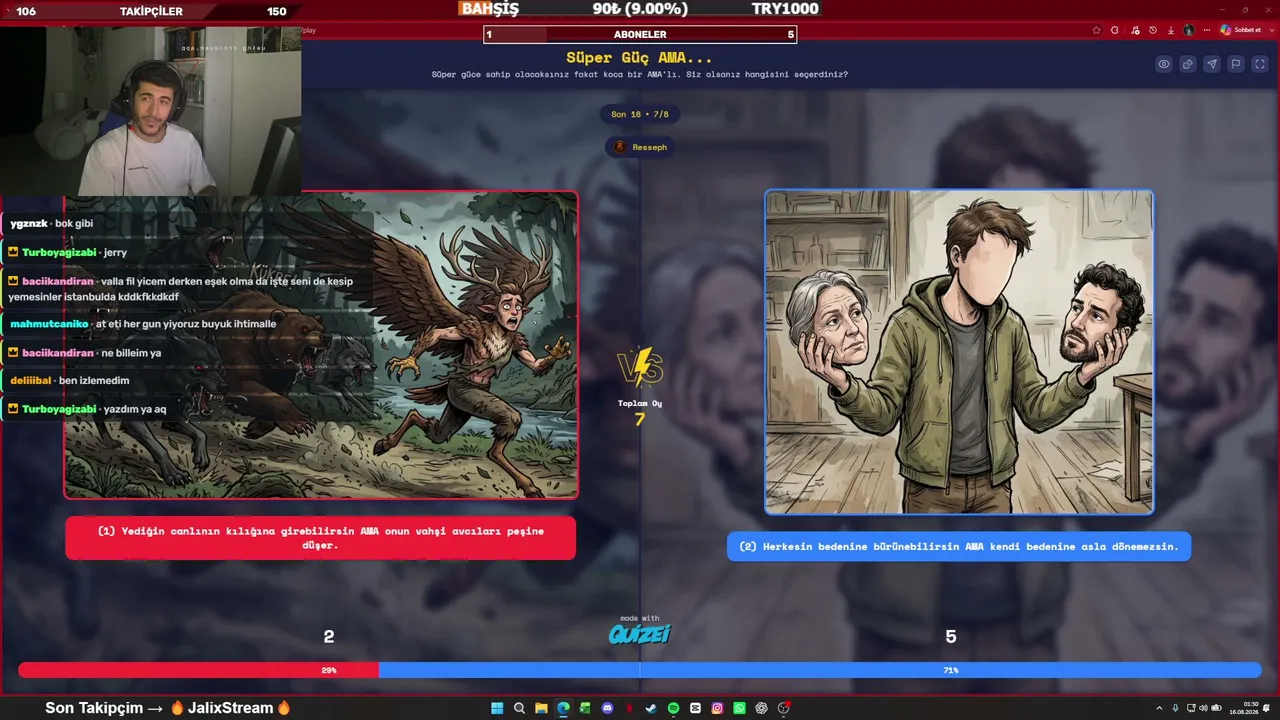Click the music note media icon in browser toolbar
The height and width of the screenshot is (720, 1280).
(1134, 30)
